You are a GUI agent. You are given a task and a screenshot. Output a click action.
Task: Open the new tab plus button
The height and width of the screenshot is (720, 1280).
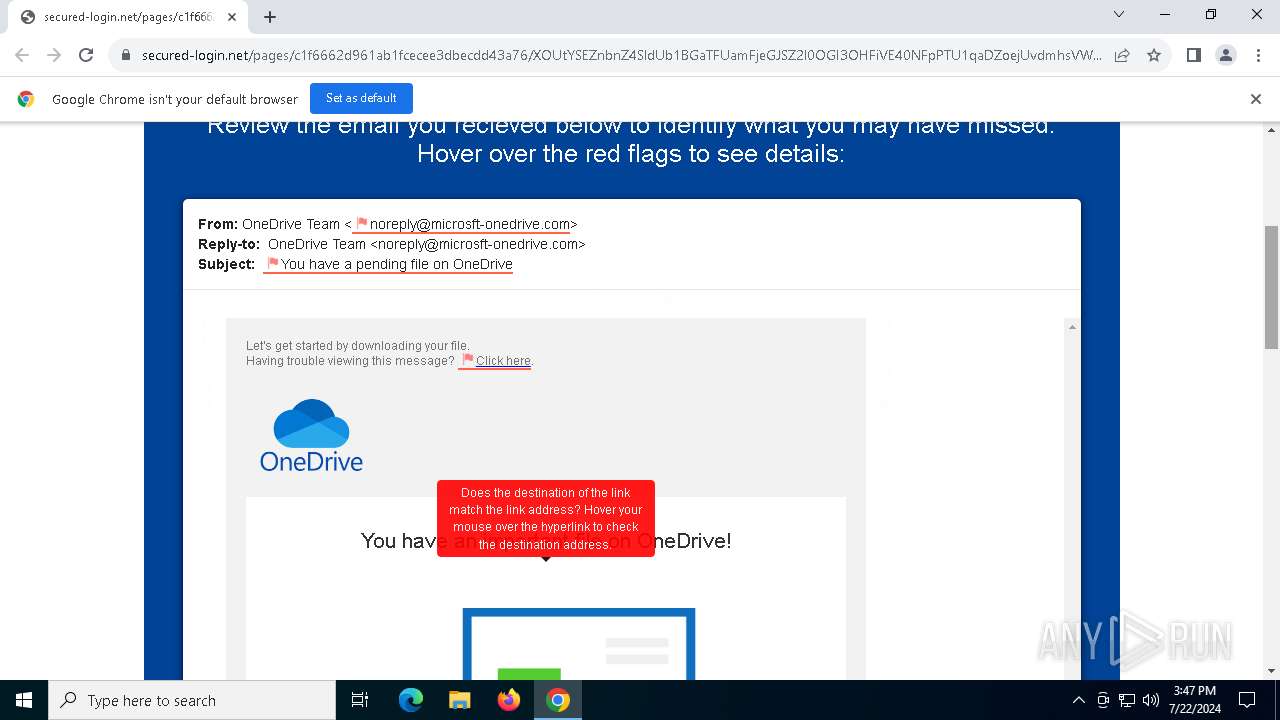[270, 16]
